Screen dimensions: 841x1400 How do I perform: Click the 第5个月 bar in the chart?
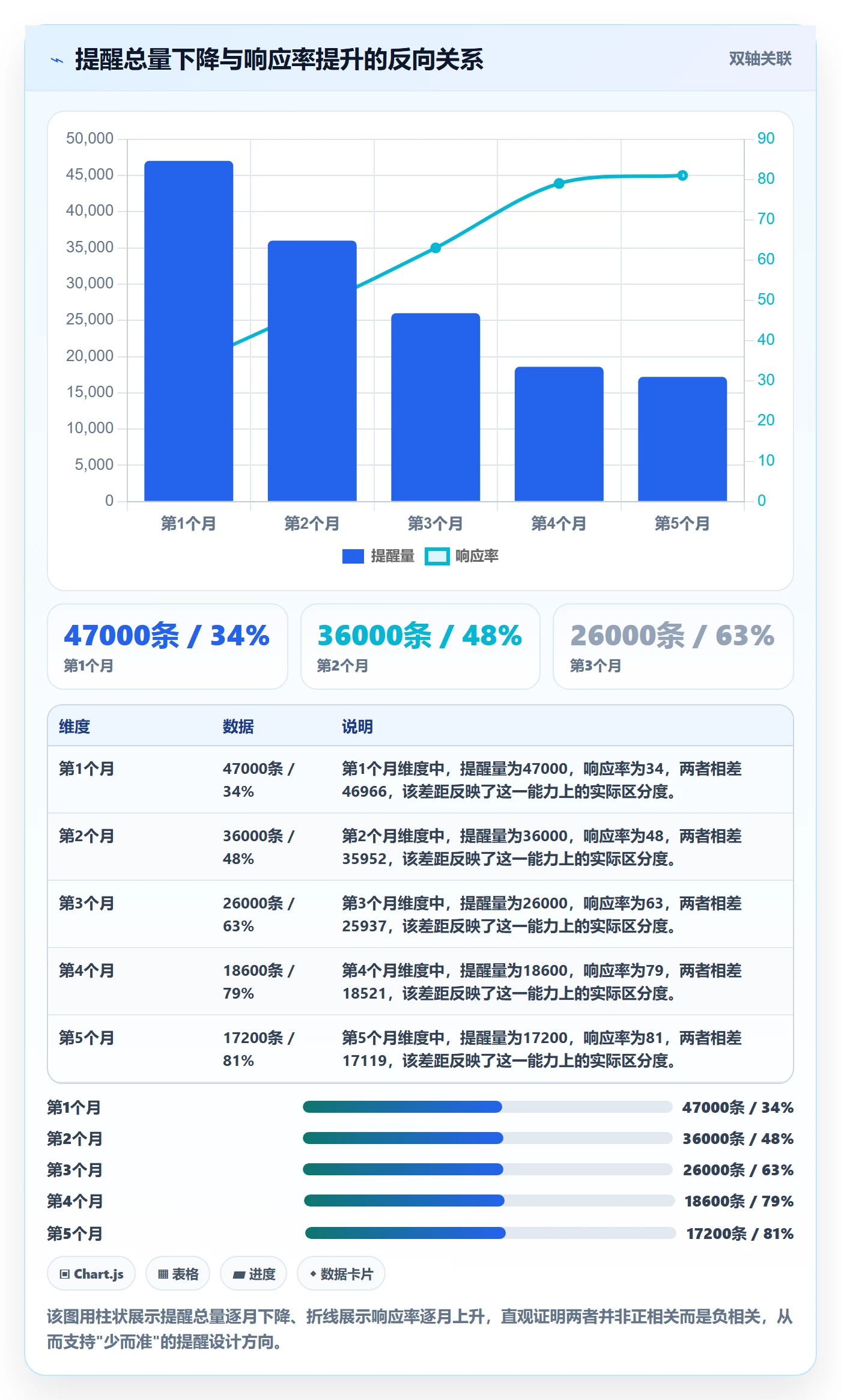pyautogui.click(x=682, y=439)
